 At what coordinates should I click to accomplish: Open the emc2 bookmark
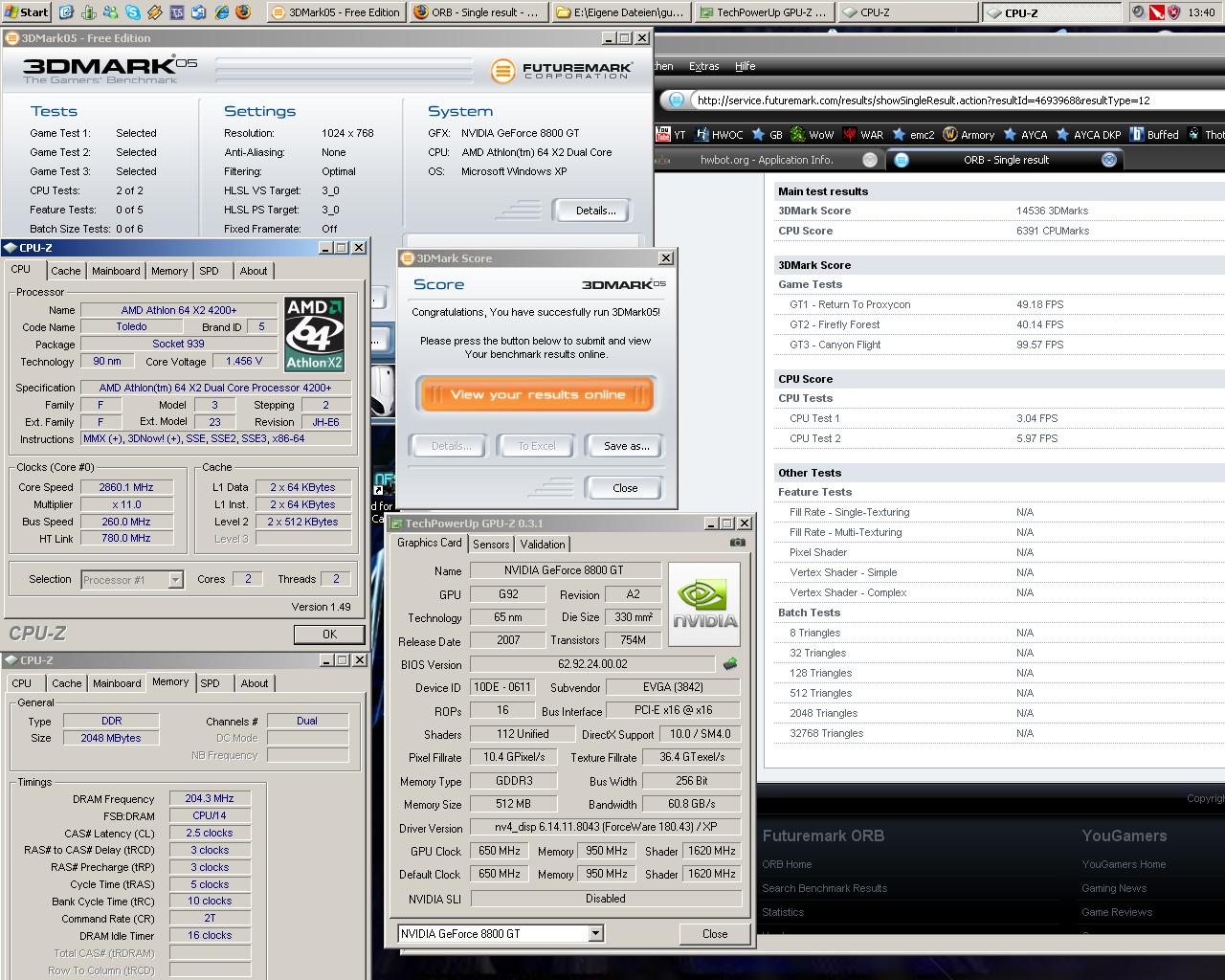point(914,135)
